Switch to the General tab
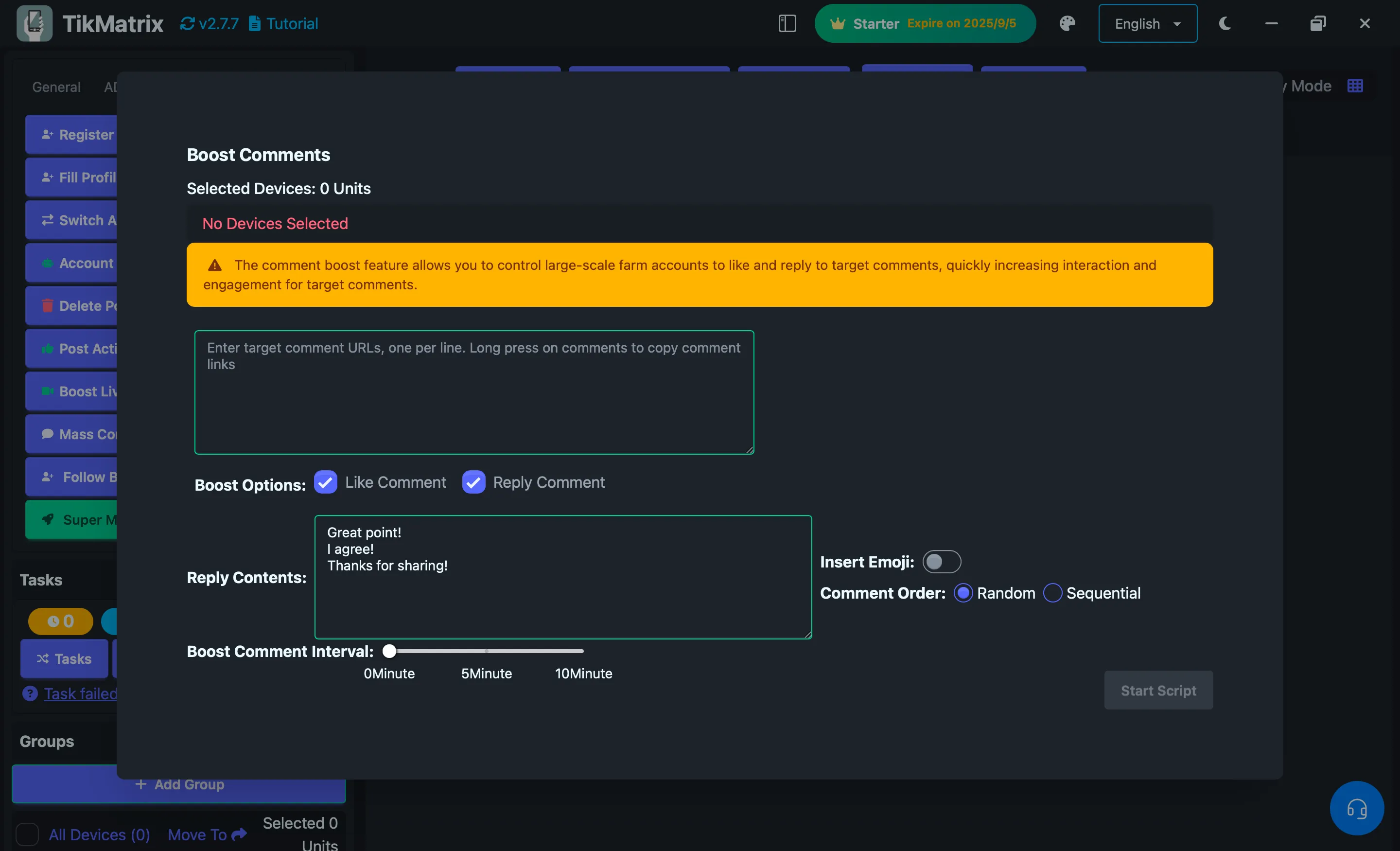The width and height of the screenshot is (1400, 851). click(56, 87)
